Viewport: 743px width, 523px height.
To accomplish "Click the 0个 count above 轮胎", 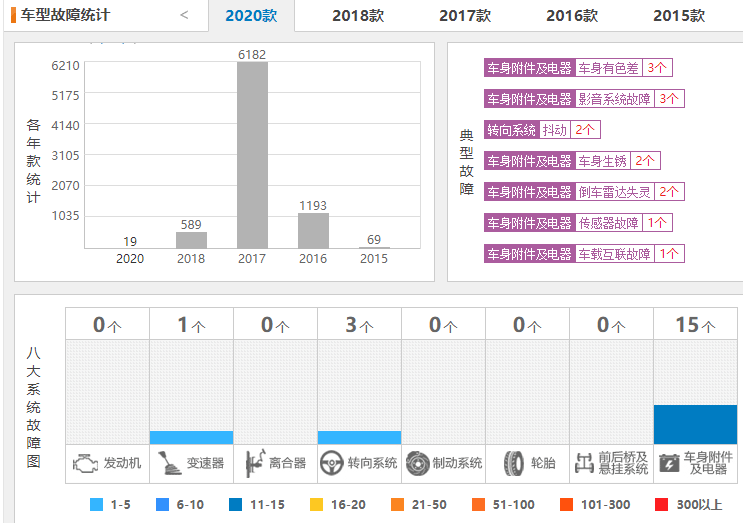I will [527, 325].
